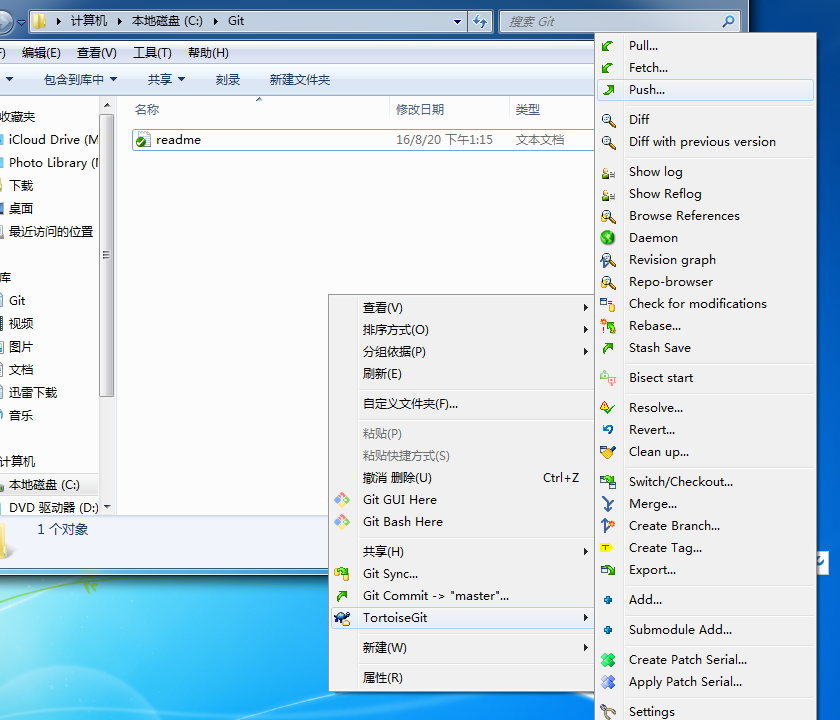The width and height of the screenshot is (840, 720).
Task: Open the 编辑(E) menu
Action: (41, 53)
